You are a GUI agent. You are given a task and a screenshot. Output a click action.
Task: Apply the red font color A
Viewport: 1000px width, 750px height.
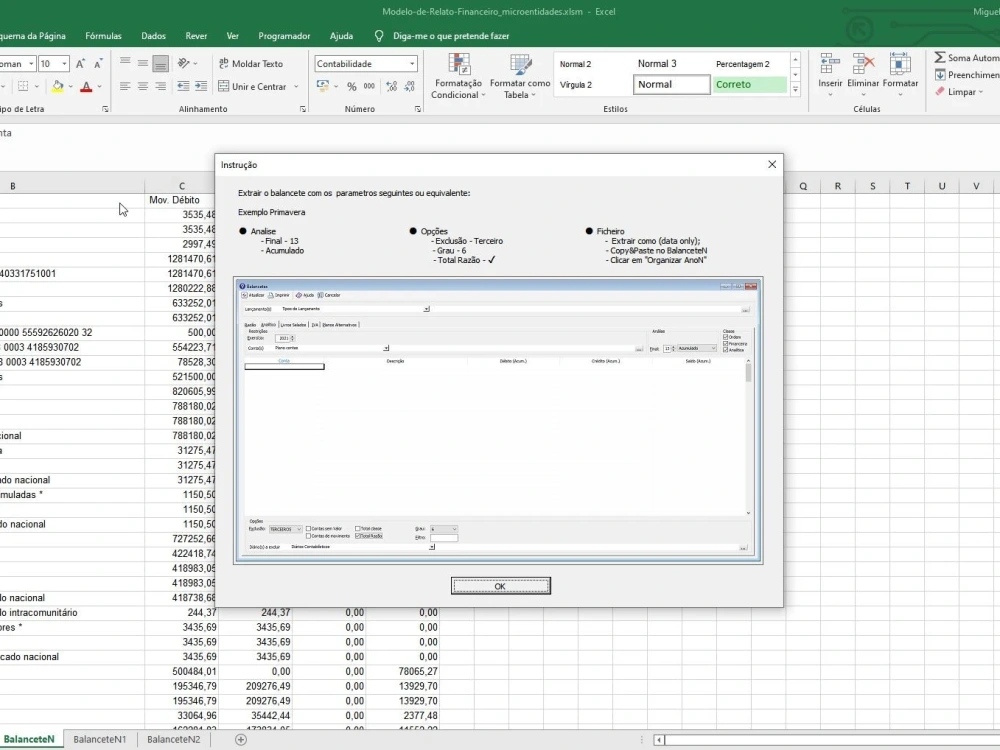coord(86,86)
